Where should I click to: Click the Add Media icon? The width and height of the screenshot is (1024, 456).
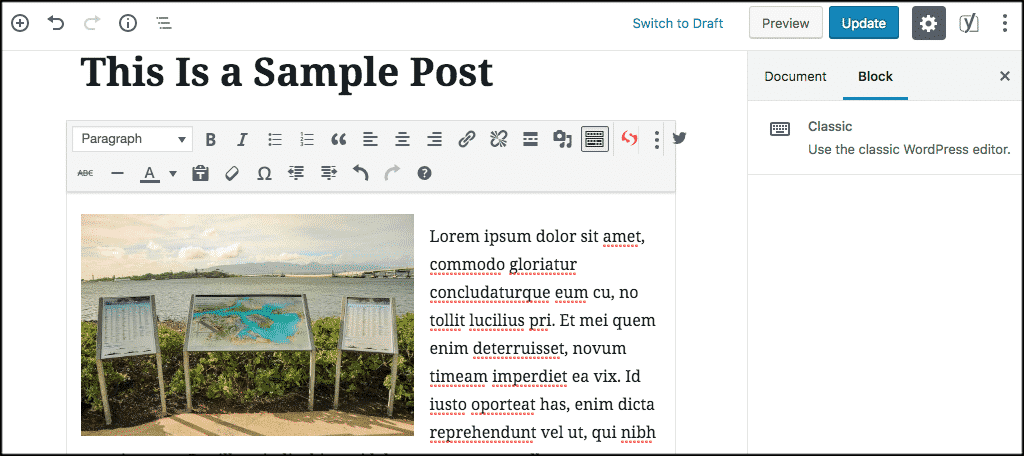pyautogui.click(x=562, y=140)
